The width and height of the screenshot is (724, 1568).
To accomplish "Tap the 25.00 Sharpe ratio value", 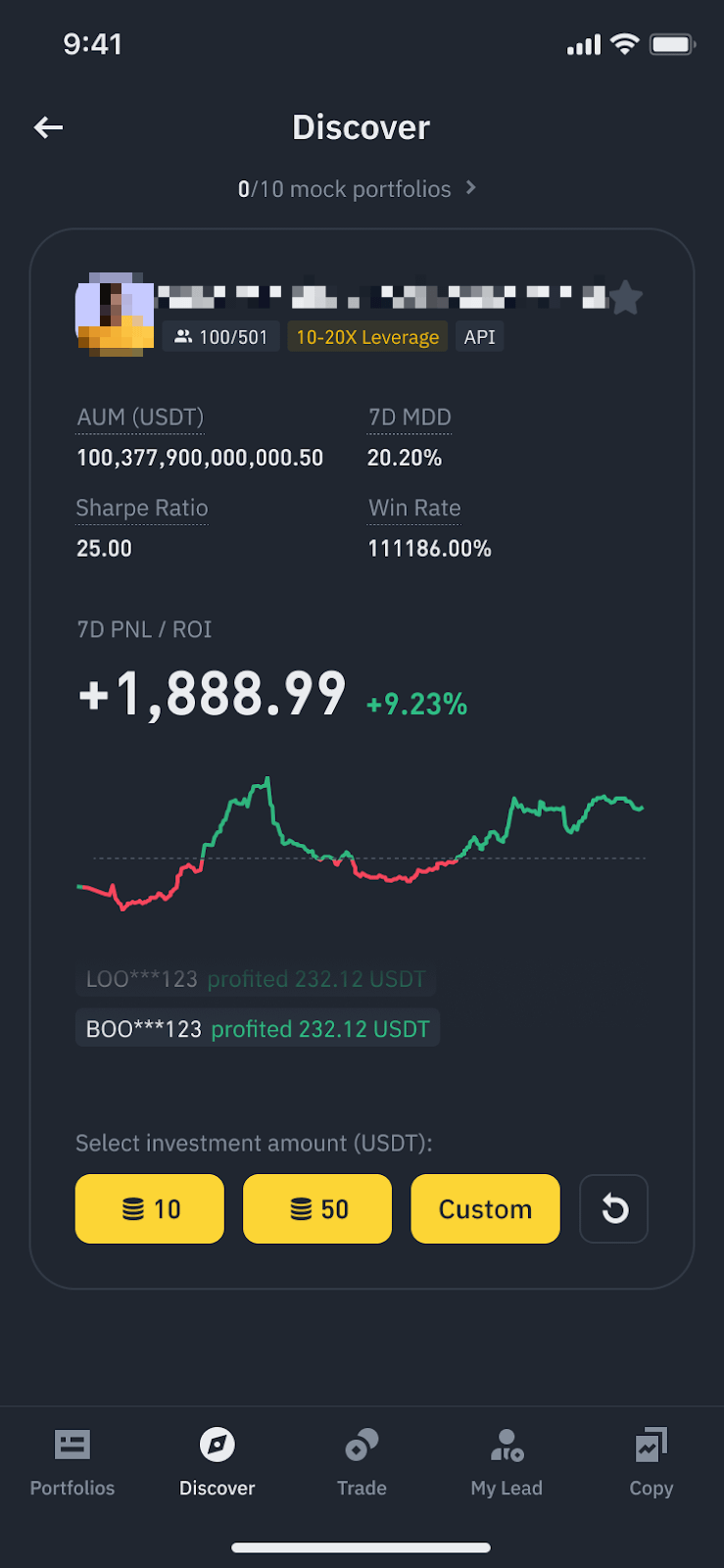I will (x=104, y=548).
